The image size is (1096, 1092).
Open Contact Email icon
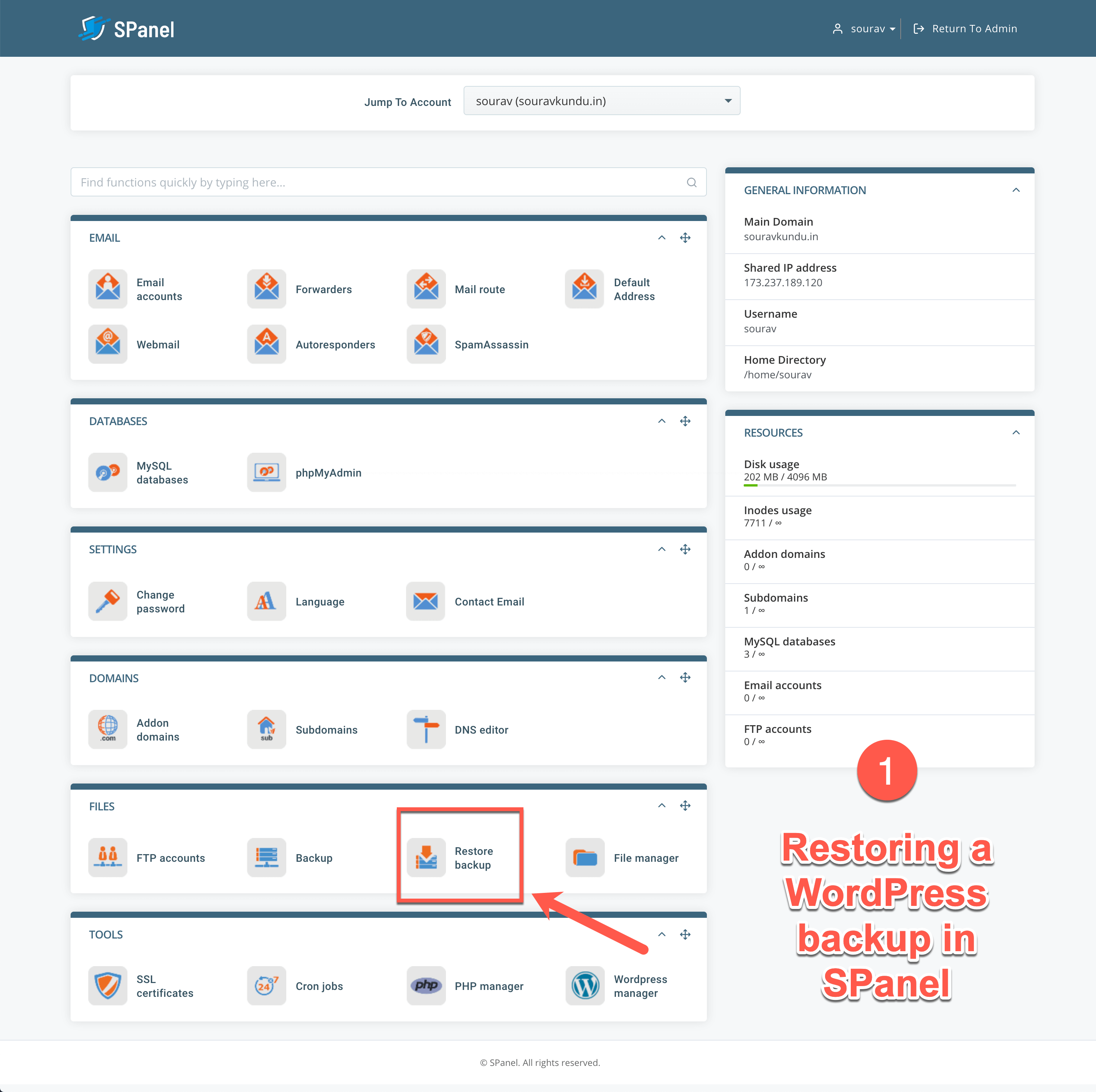(x=426, y=601)
